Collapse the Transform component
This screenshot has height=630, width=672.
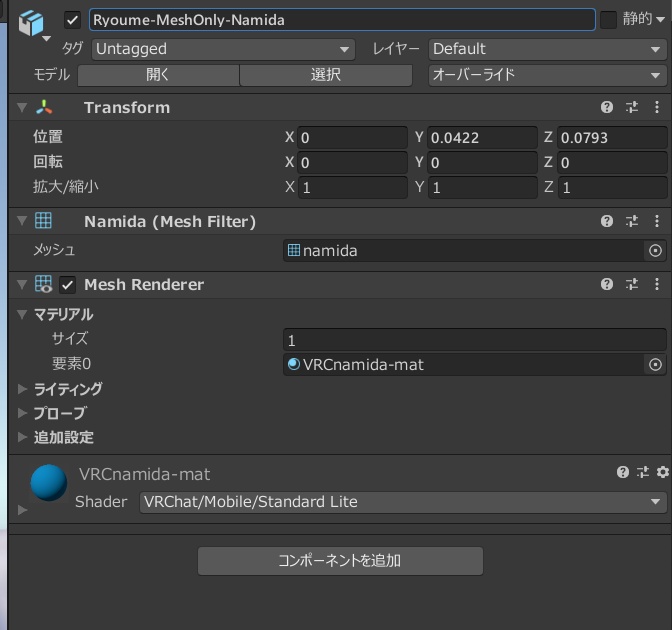pyautogui.click(x=22, y=108)
